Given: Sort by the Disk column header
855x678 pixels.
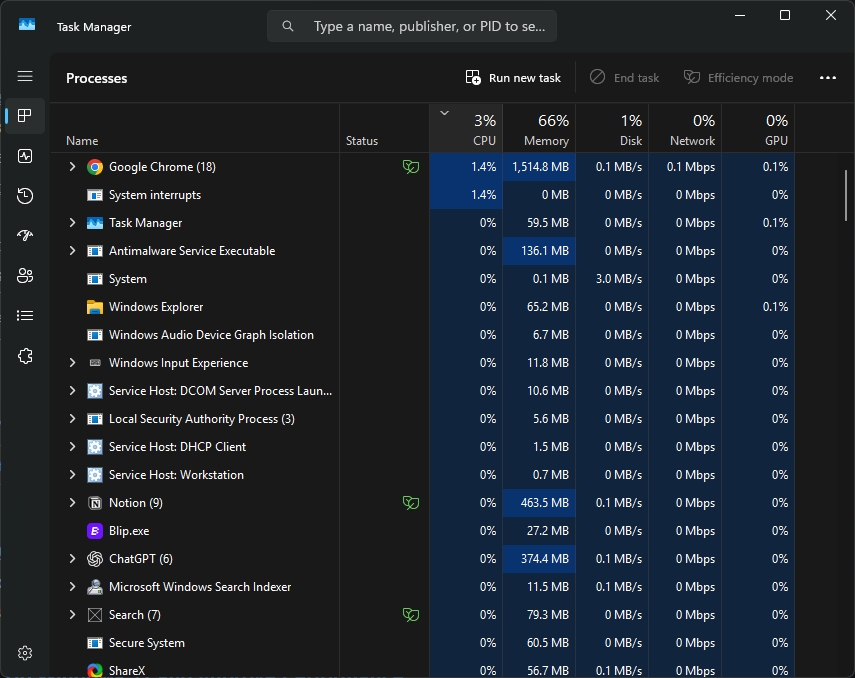Looking at the screenshot, I should click(x=612, y=130).
